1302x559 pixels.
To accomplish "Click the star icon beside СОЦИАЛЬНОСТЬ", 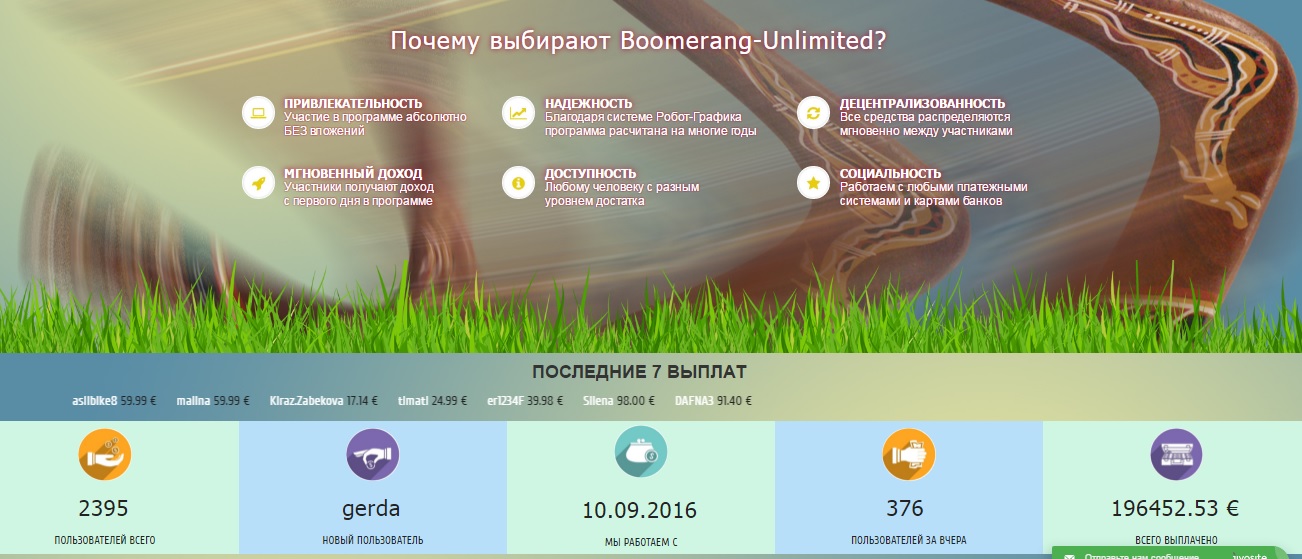I will 813,183.
